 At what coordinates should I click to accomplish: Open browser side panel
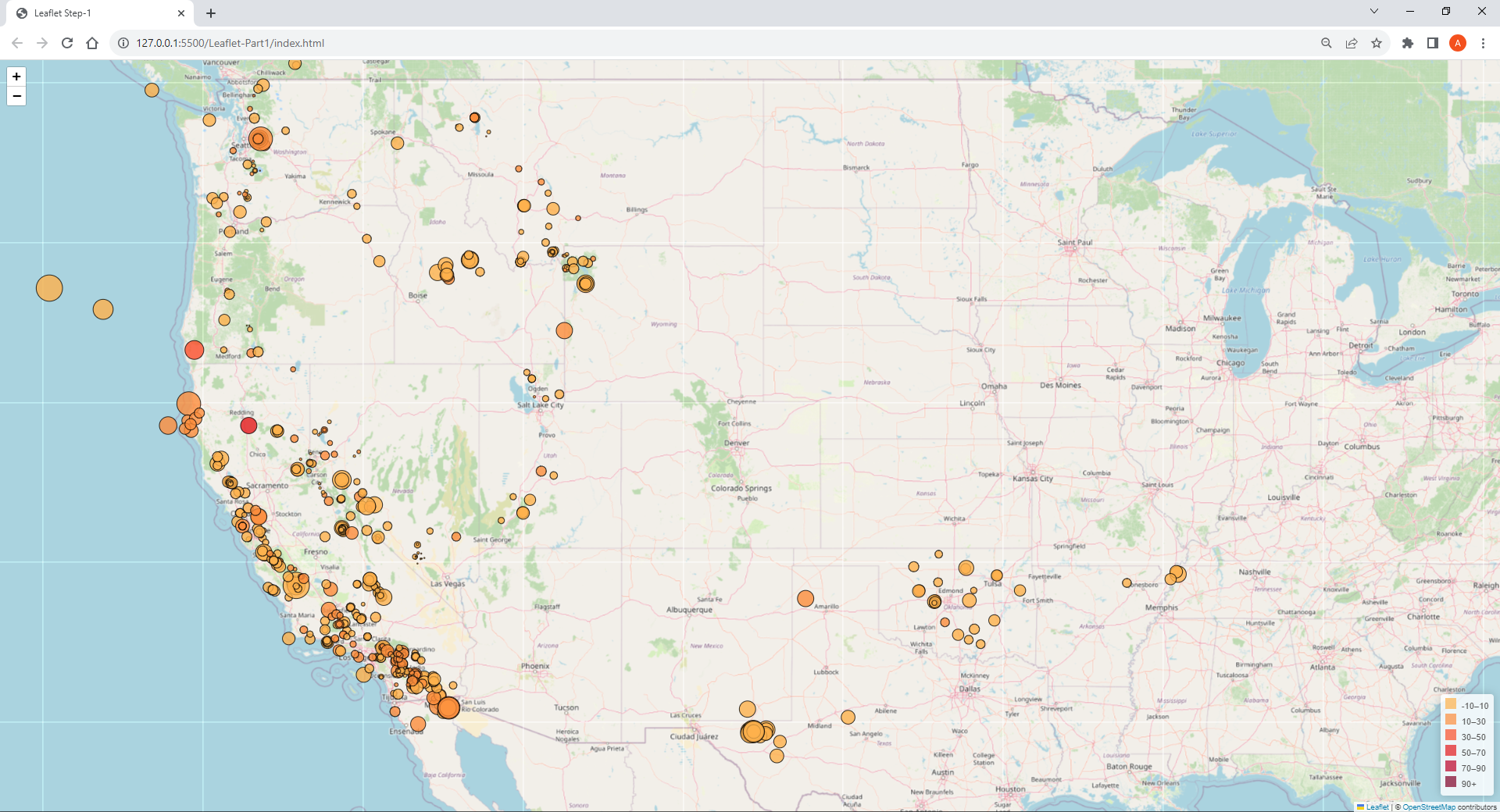coord(1433,43)
